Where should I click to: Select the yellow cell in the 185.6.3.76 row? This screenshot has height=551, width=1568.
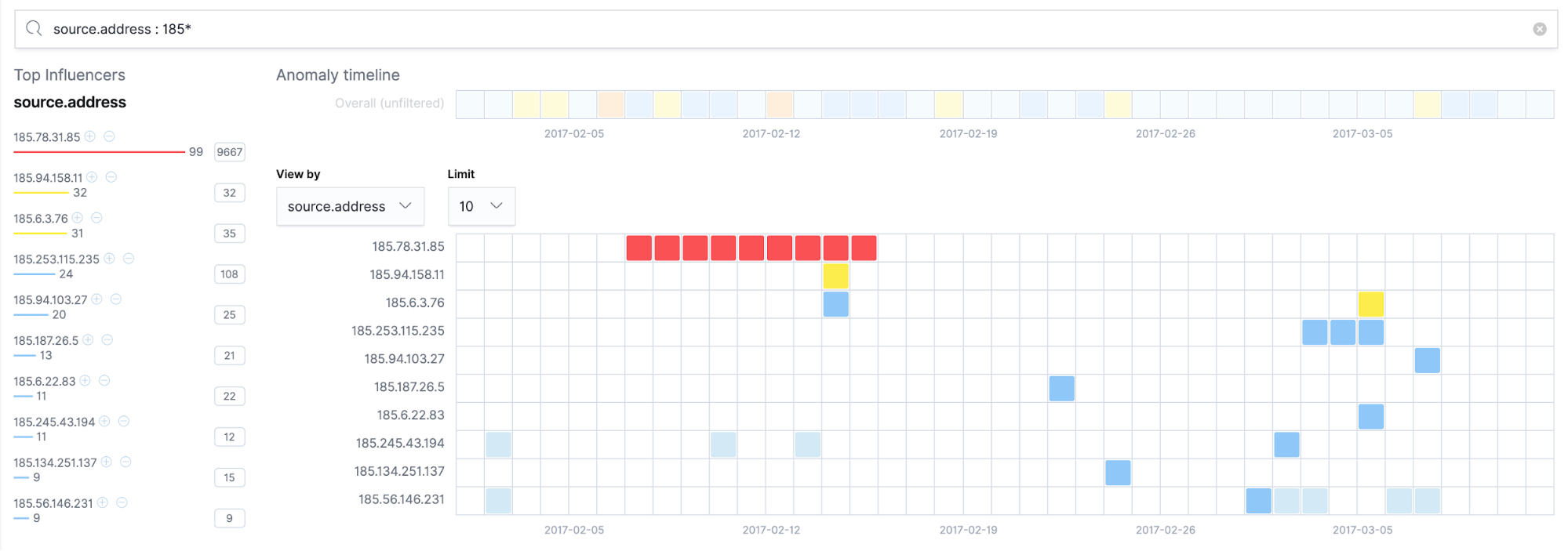point(1371,304)
